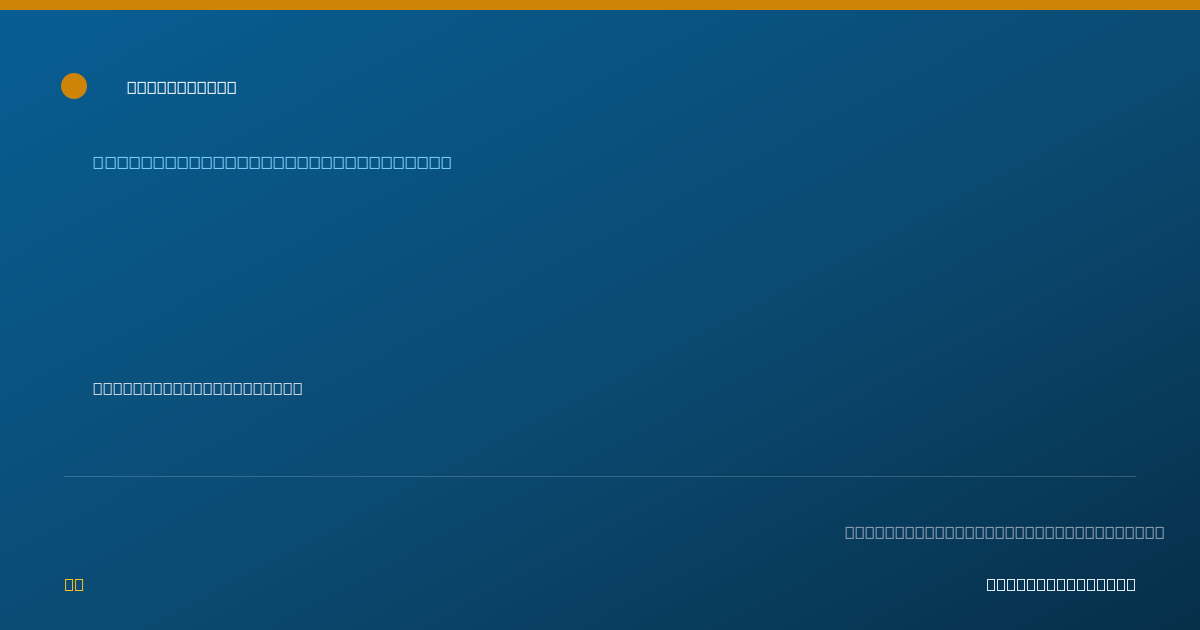Image resolution: width=1200 pixels, height=630 pixels.
Task: Click the orange circle logo icon
Action: (74, 86)
